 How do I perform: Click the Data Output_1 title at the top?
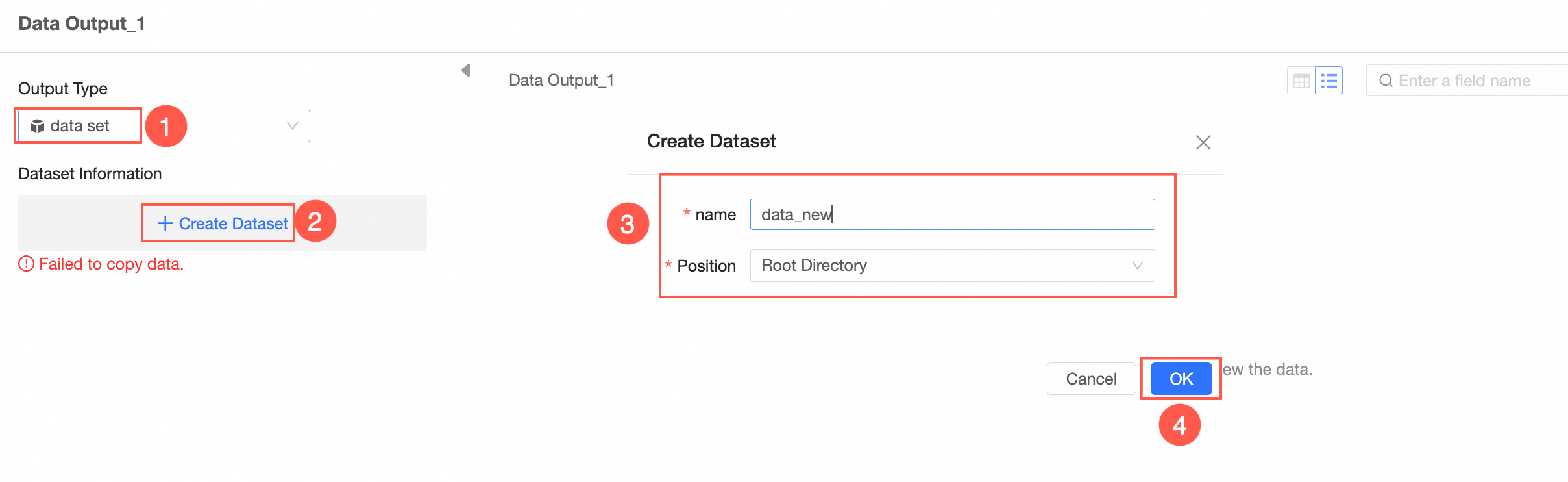(82, 23)
